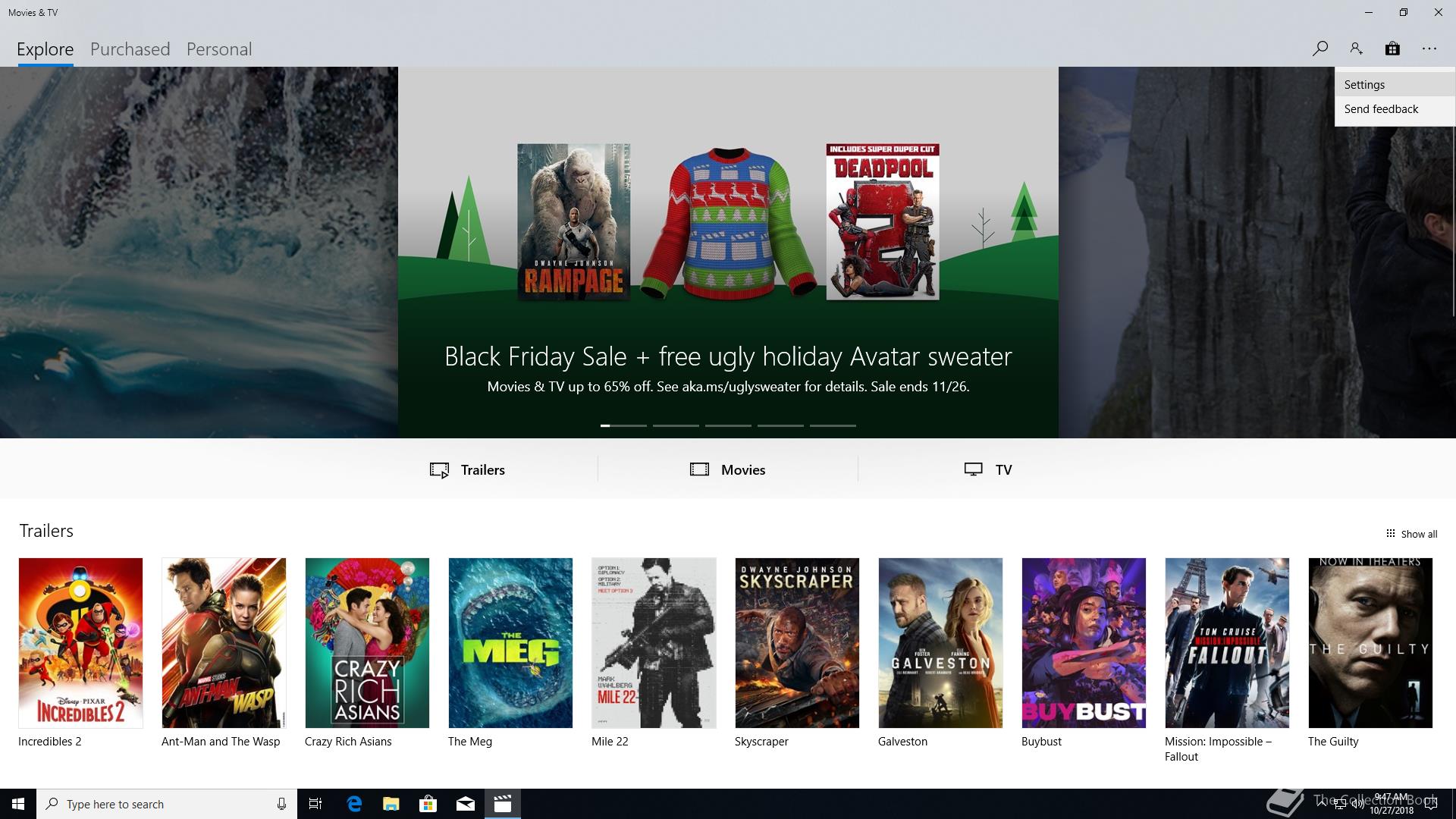Click the Black Friday Sale headline

pos(728,356)
